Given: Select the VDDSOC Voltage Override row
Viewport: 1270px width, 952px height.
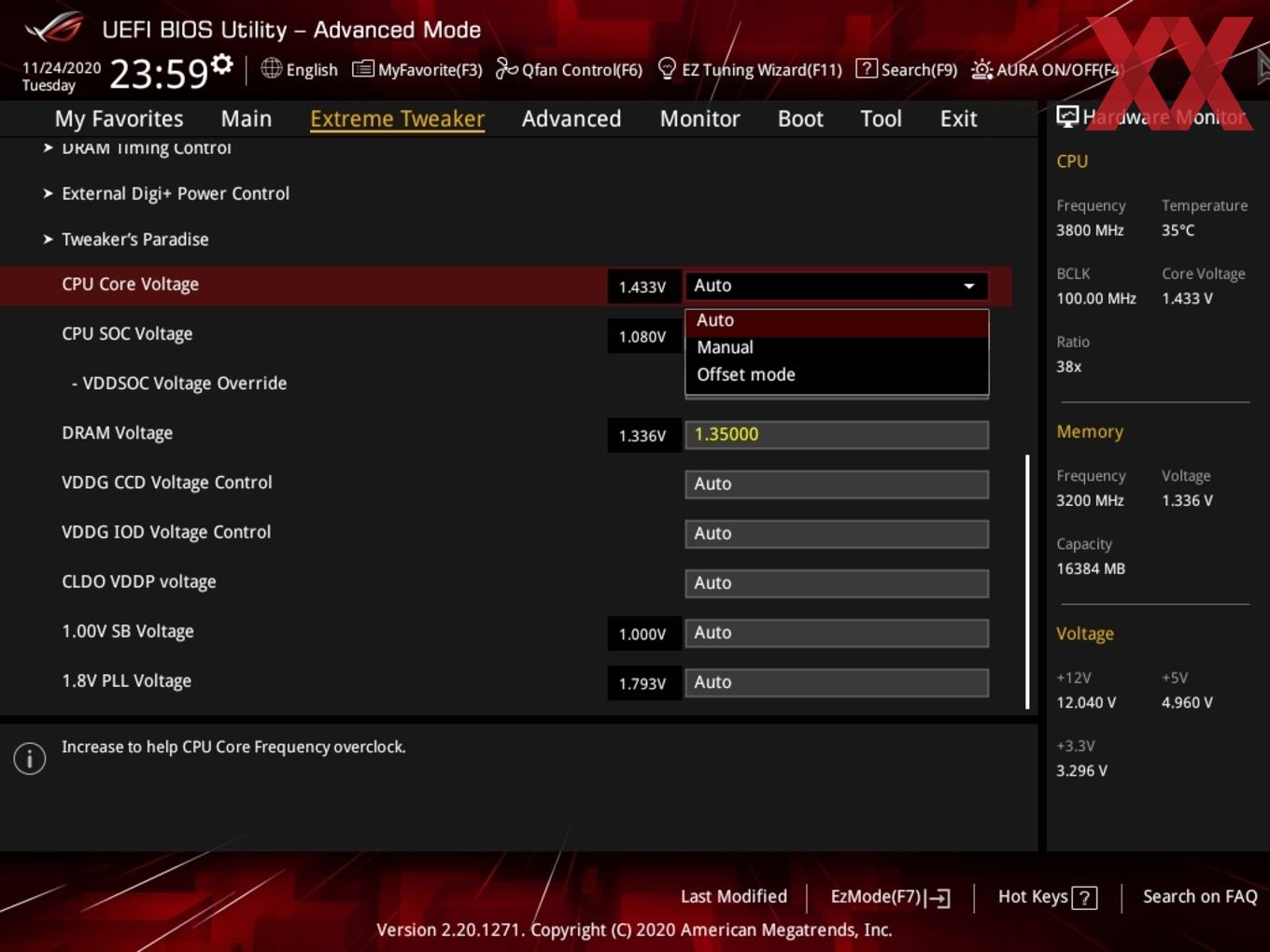Looking at the screenshot, I should 179,384.
